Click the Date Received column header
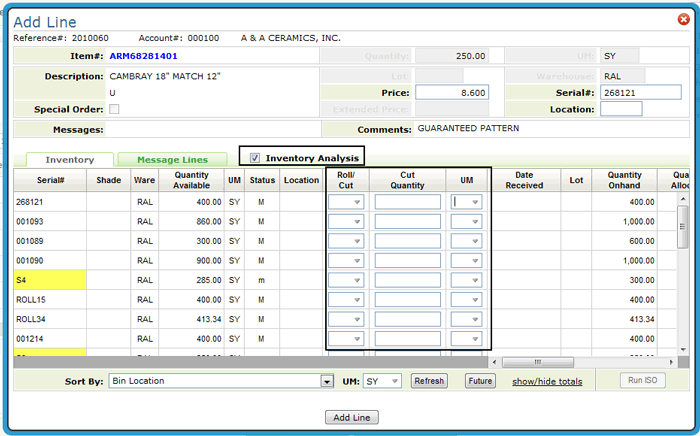 tap(524, 180)
